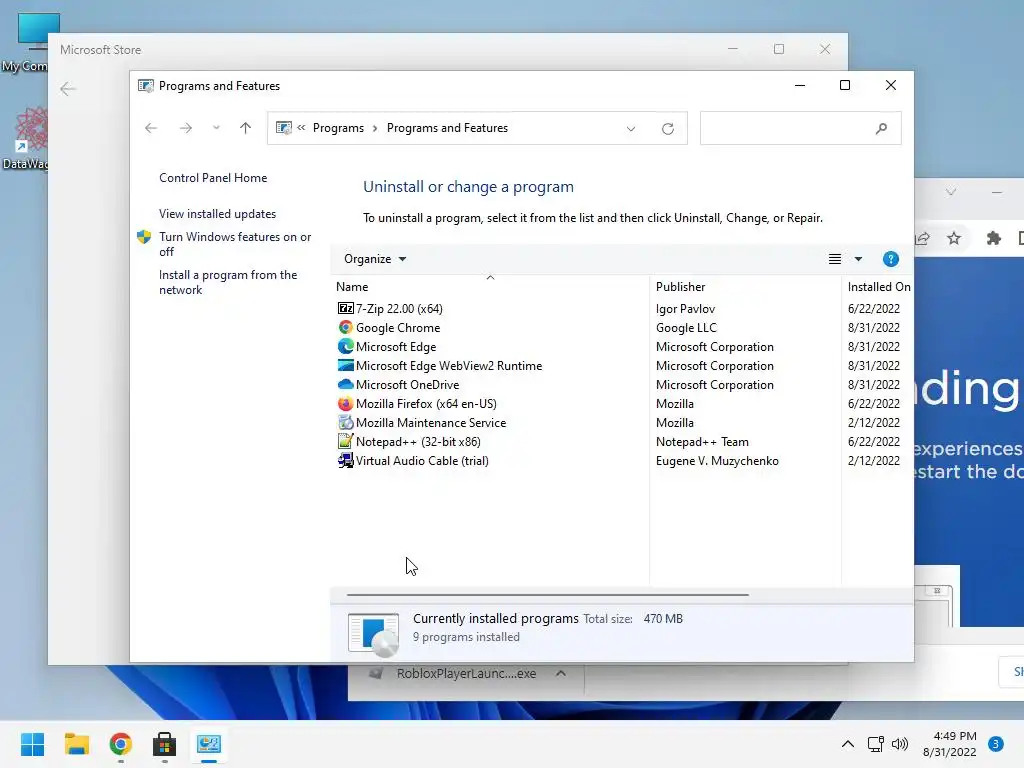1024x768 pixels.
Task: Open Control Panel Home link
Action: click(213, 178)
